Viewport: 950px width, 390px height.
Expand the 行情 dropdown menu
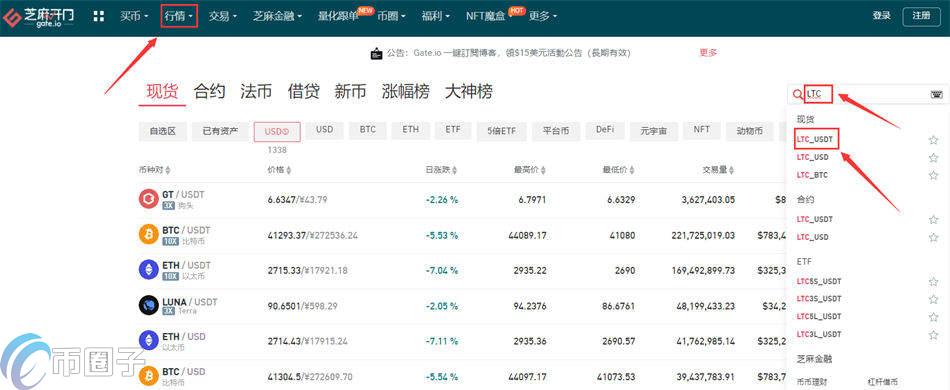(179, 17)
